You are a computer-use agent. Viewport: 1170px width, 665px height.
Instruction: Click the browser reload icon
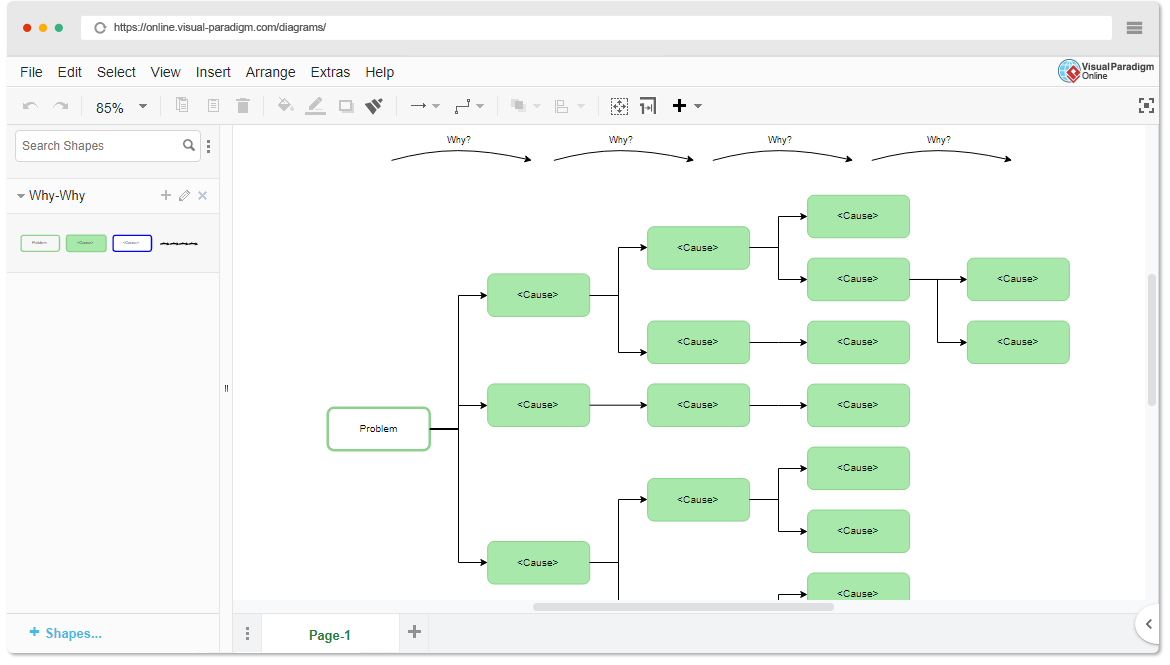(x=100, y=28)
